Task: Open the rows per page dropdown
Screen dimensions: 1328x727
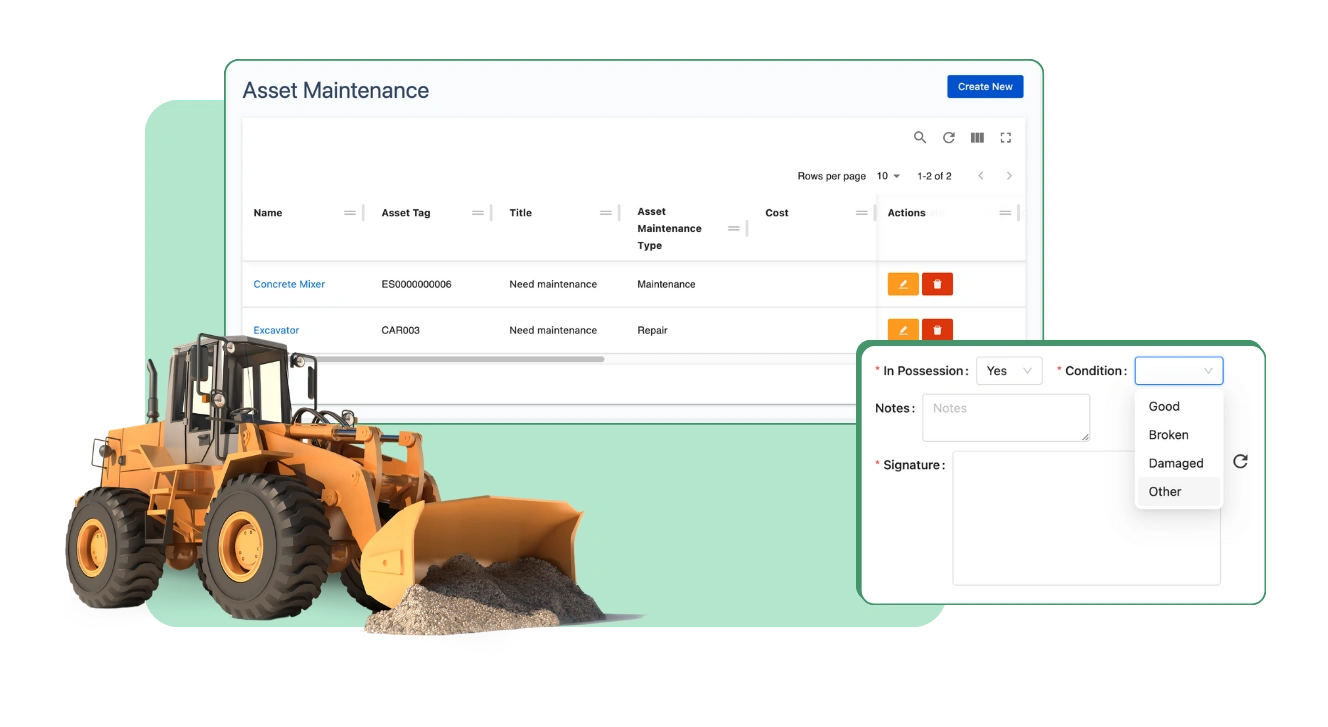Action: point(888,176)
